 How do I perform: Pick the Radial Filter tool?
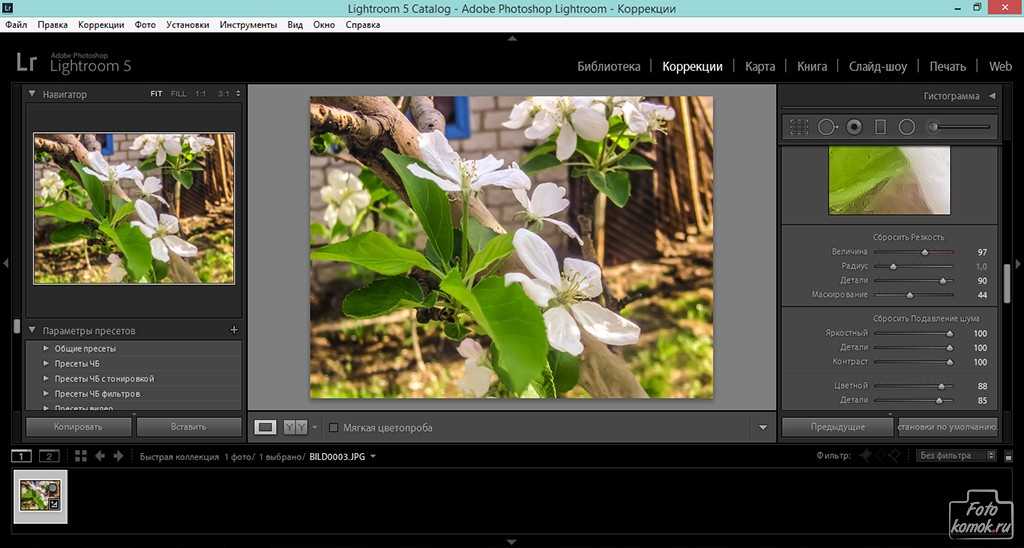pos(907,127)
